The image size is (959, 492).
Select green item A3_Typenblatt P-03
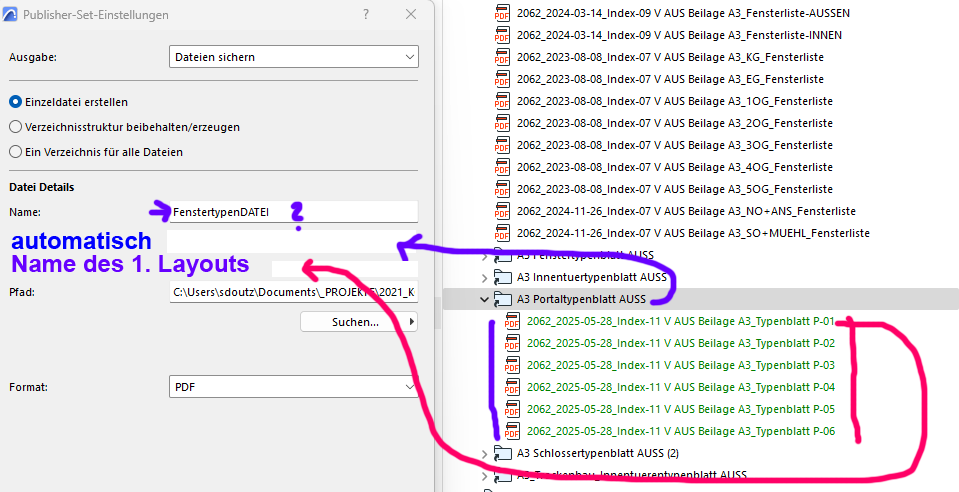681,365
